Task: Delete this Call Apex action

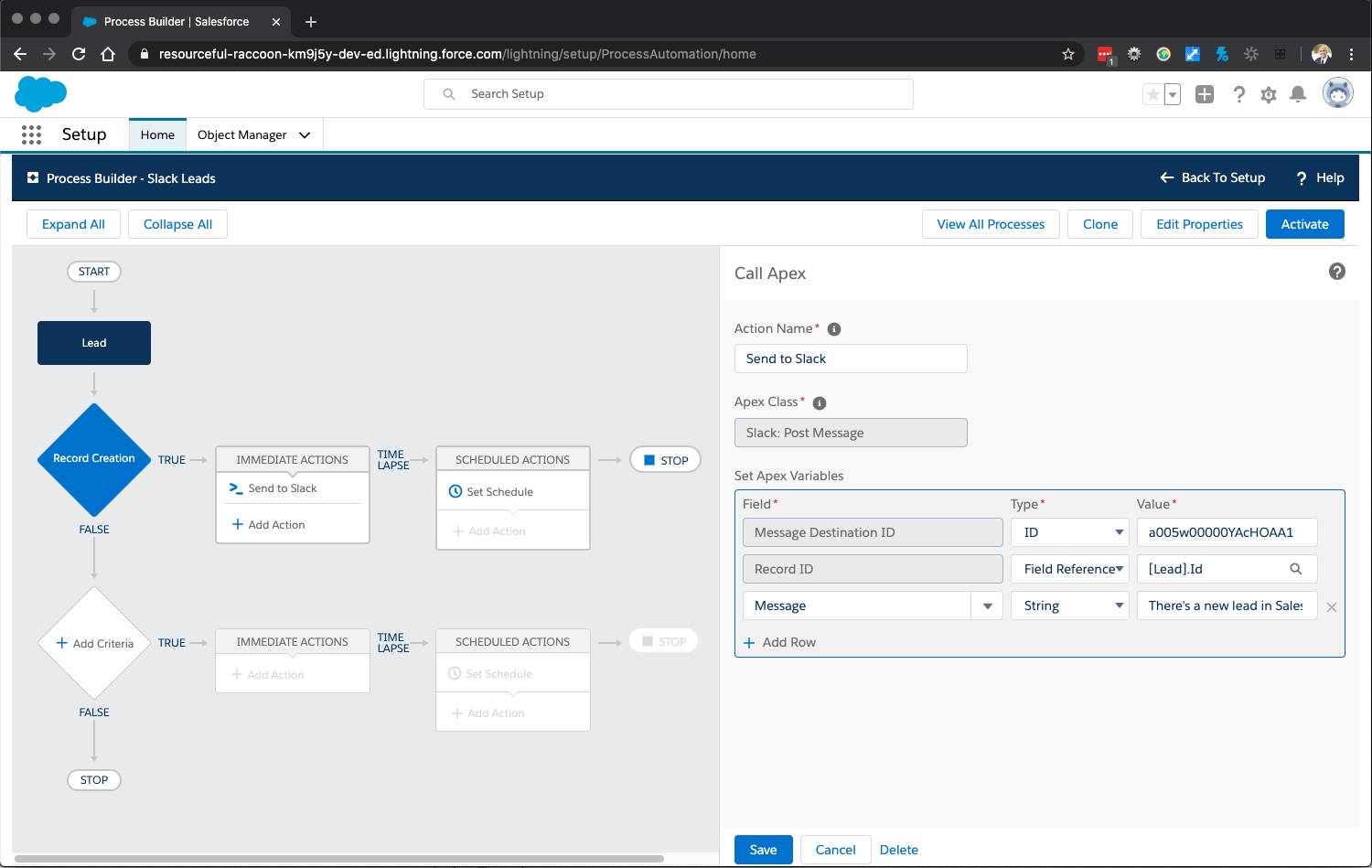Action: point(898,850)
